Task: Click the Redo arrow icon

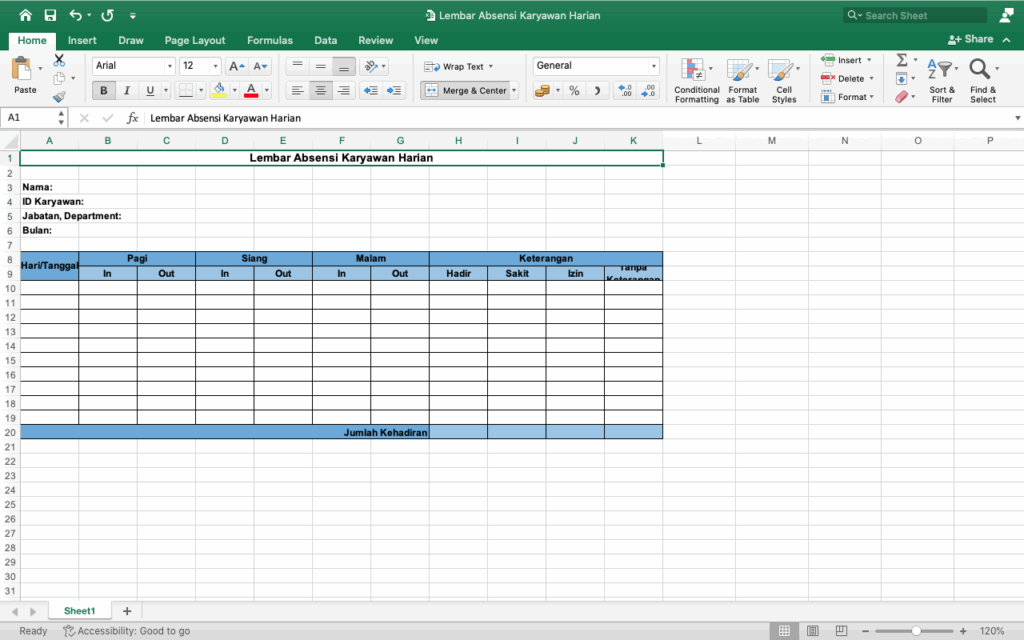Action: pyautogui.click(x=108, y=15)
